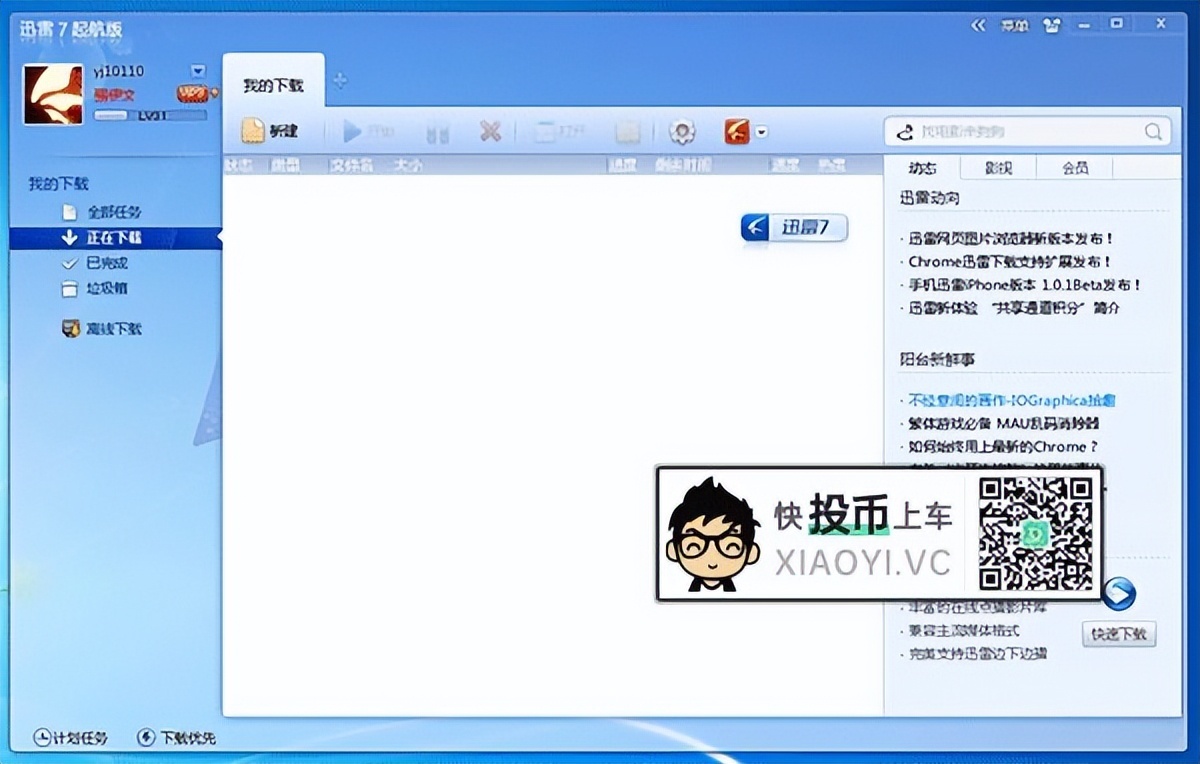Open link 迅雷网页图片浏览器新版本发布
Screen dimensions: 1200x764
[1010, 239]
